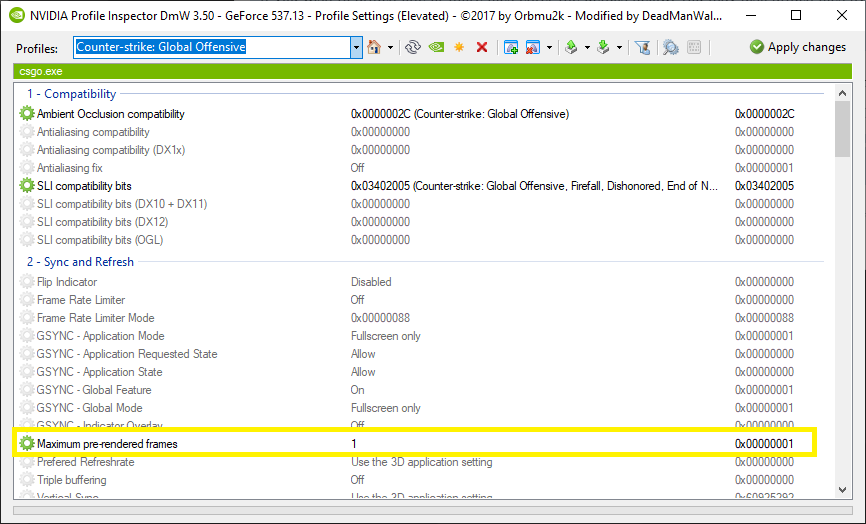Click the magnifier scan profiles icon
The width and height of the screenshot is (866, 524).
670,47
